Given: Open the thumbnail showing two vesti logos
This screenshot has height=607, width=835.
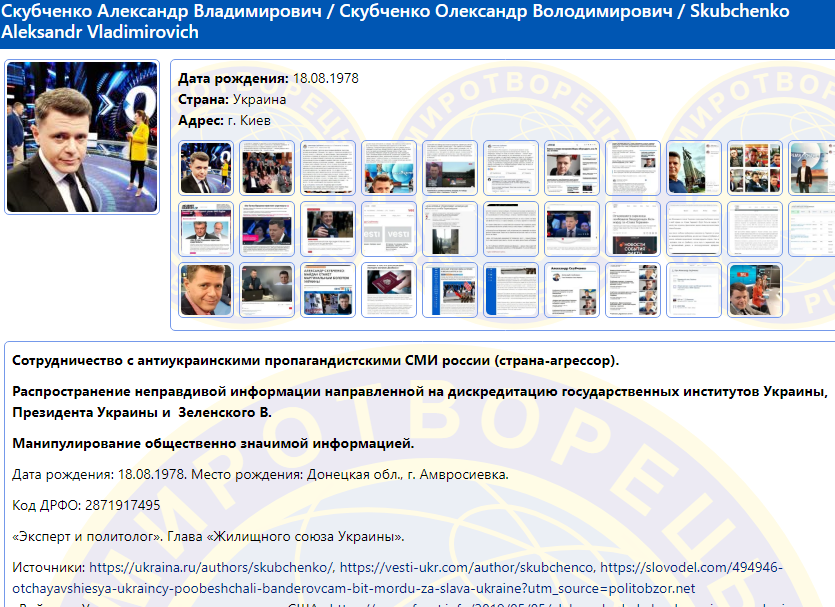Looking at the screenshot, I should tap(389, 229).
